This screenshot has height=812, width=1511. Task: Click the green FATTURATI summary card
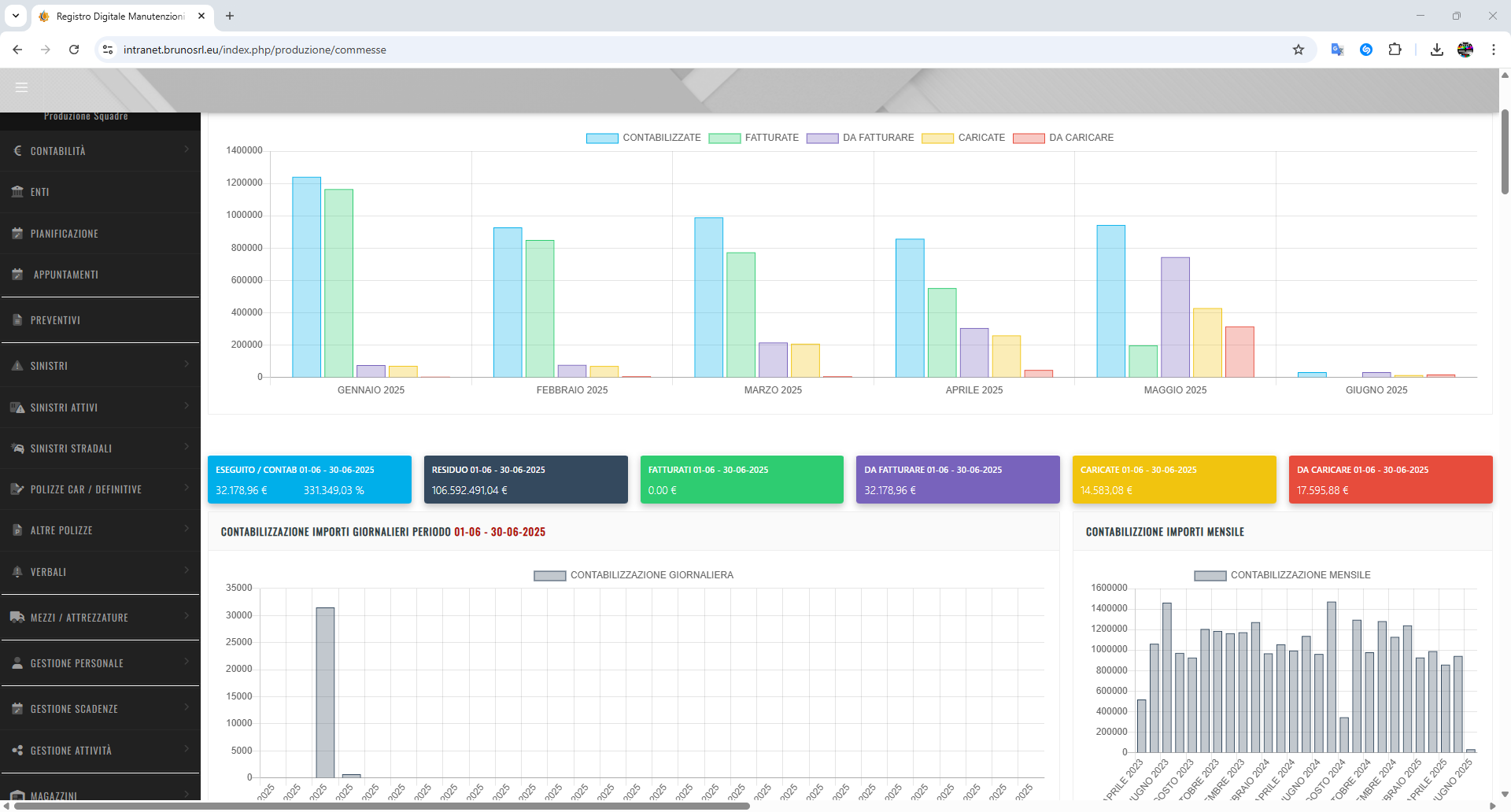[741, 479]
